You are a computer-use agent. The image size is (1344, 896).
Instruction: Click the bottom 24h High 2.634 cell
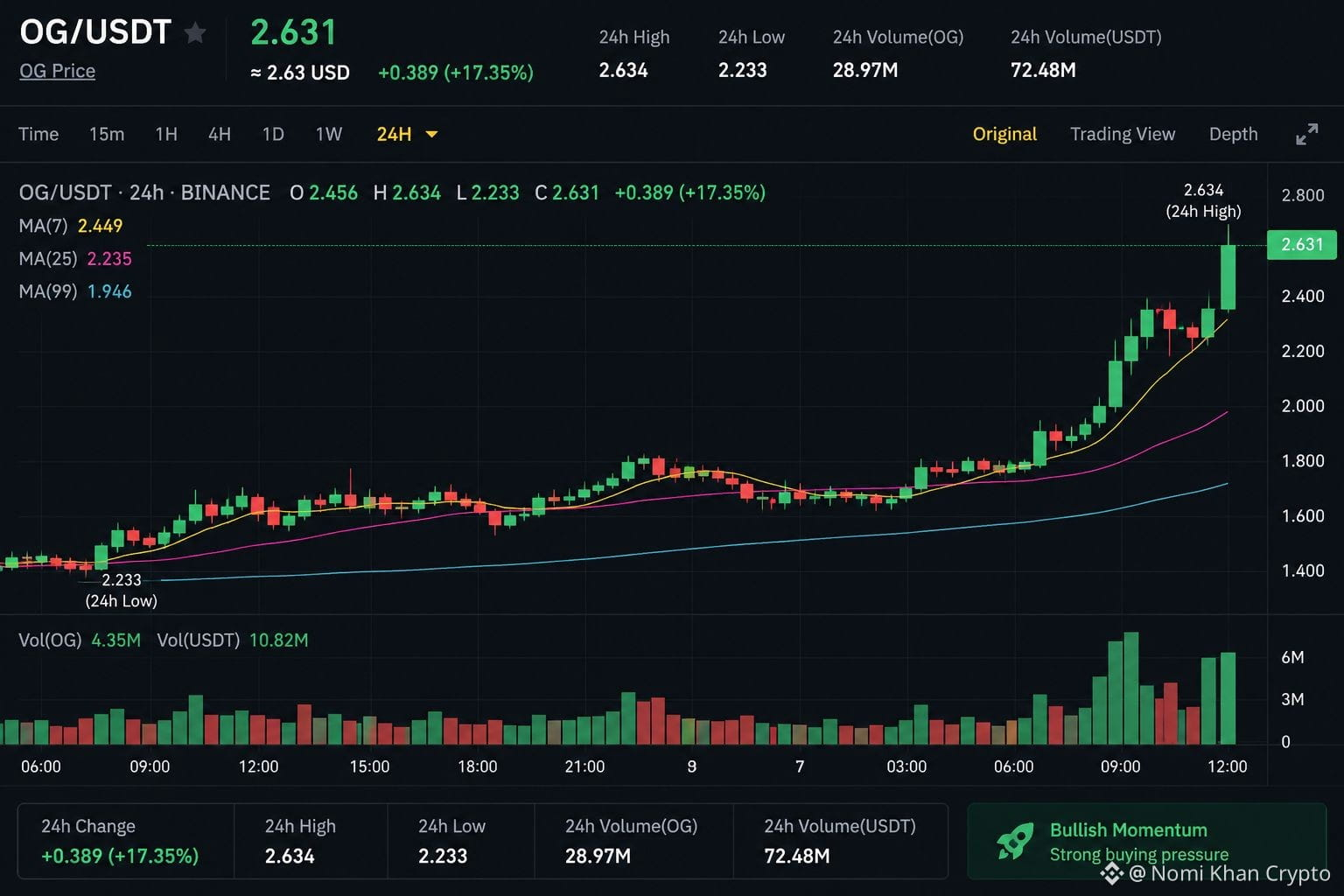(311, 841)
